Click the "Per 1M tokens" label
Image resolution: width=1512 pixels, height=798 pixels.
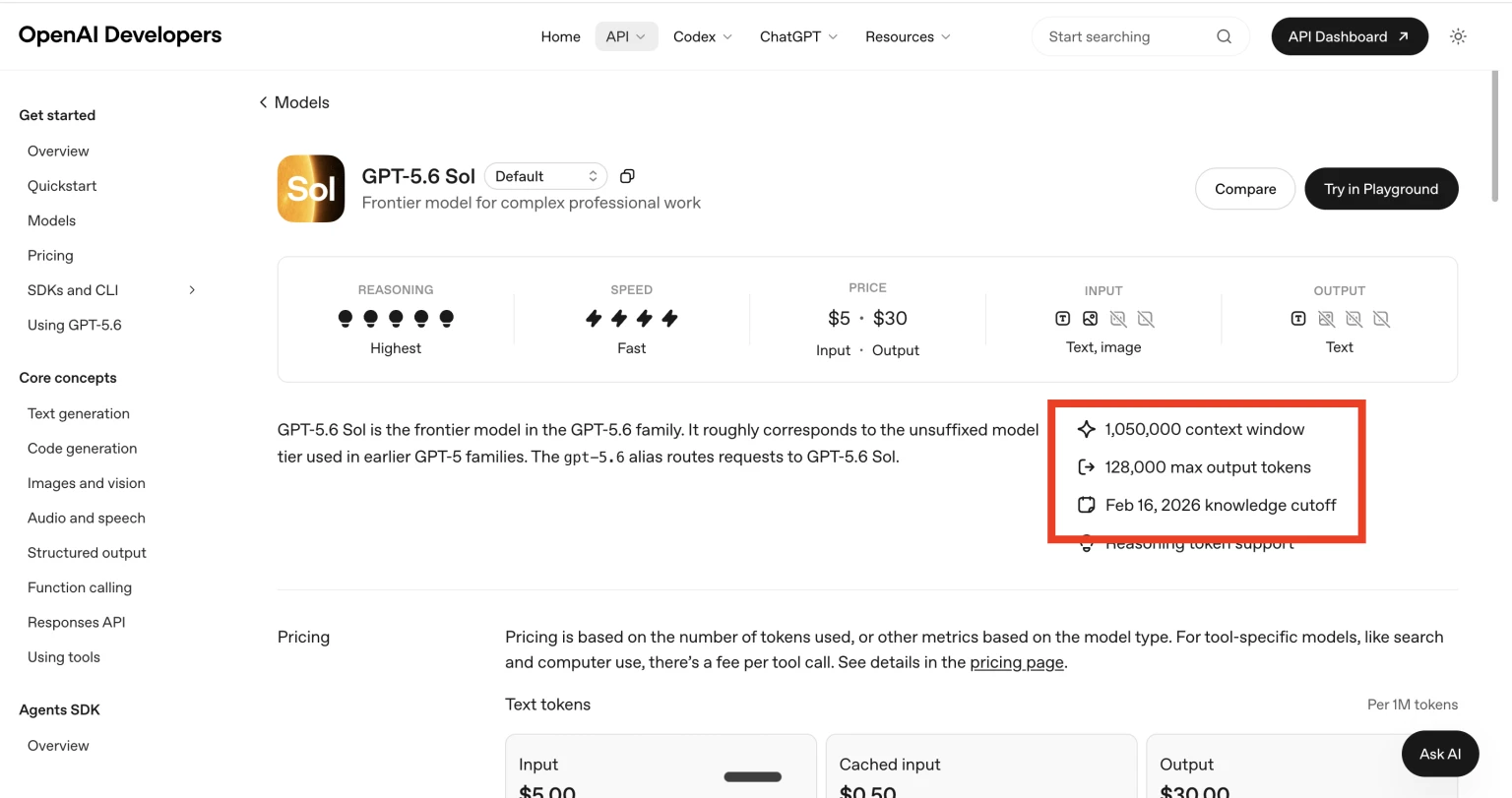point(1413,705)
